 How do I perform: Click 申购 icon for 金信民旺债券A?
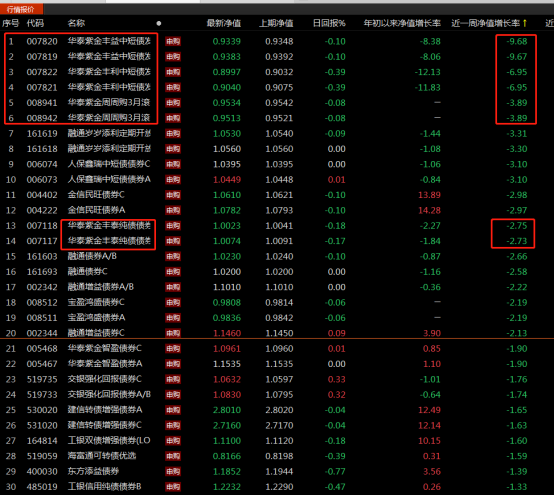pos(173,210)
